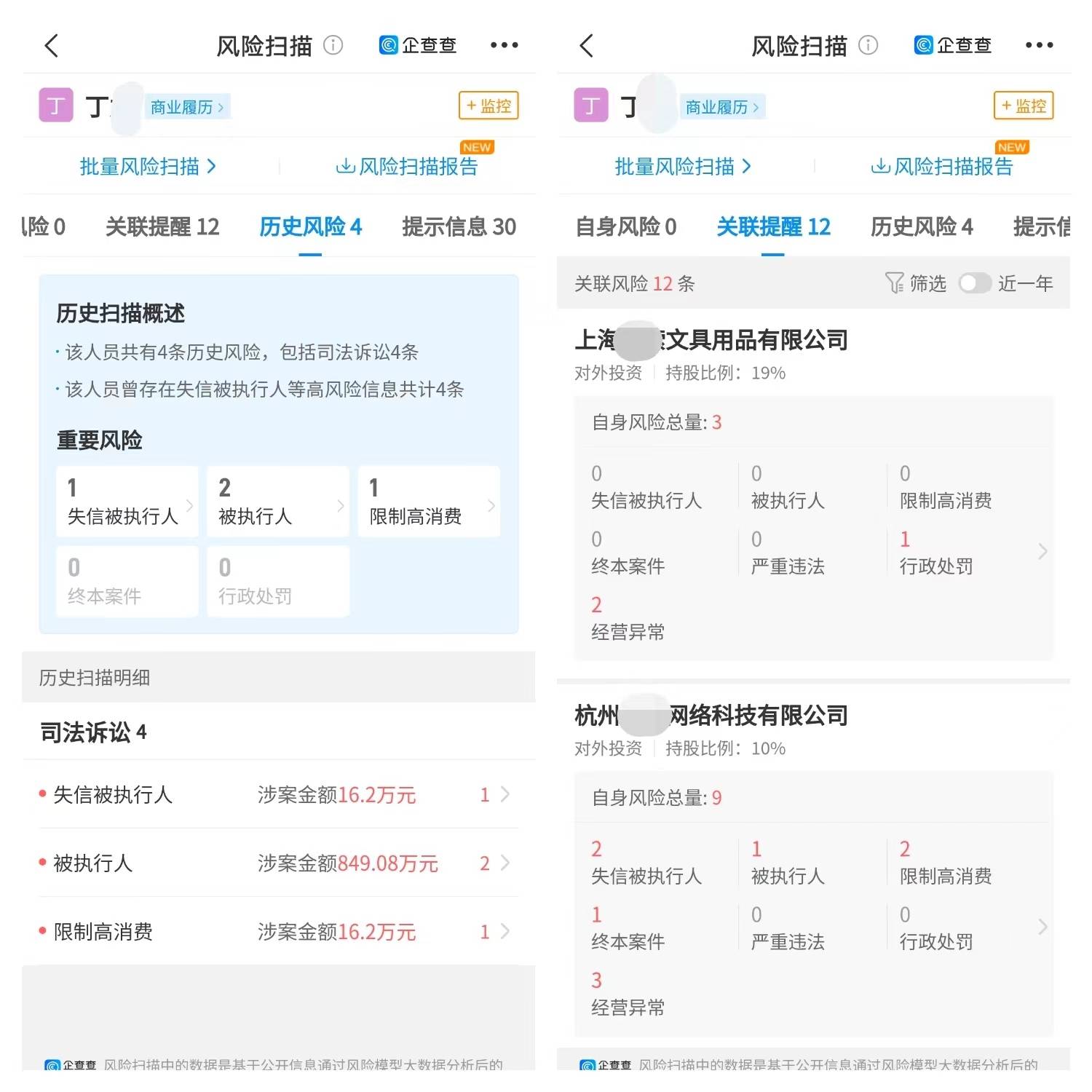Tap the 关联风险 12 条 count label
The width and height of the screenshot is (1092, 1092).
tap(635, 283)
